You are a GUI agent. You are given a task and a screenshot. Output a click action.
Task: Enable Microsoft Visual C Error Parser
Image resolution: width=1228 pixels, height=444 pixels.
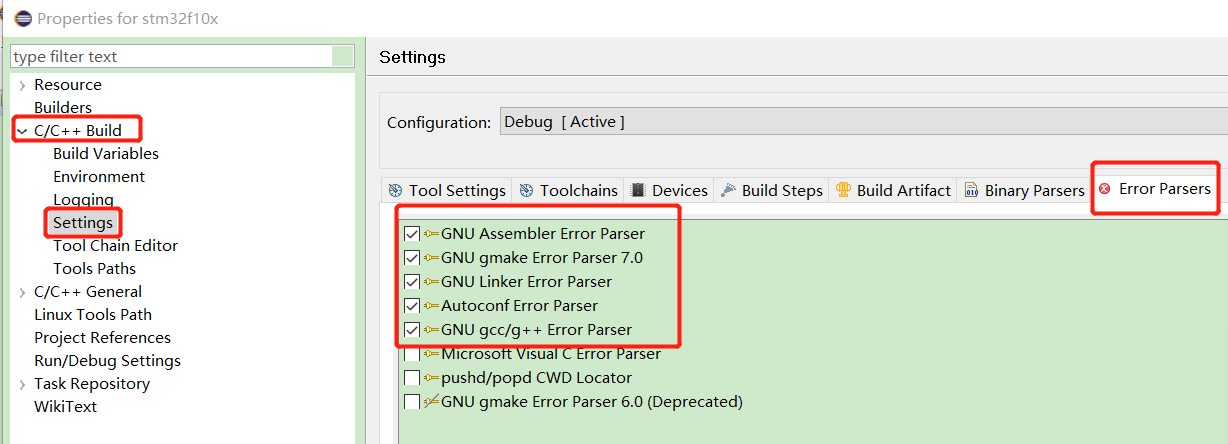pos(412,354)
